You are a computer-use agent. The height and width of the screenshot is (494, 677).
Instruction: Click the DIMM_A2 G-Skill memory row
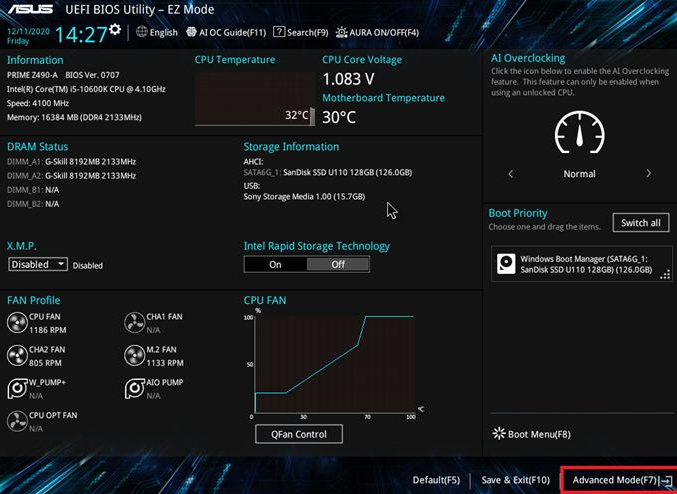(x=72, y=176)
